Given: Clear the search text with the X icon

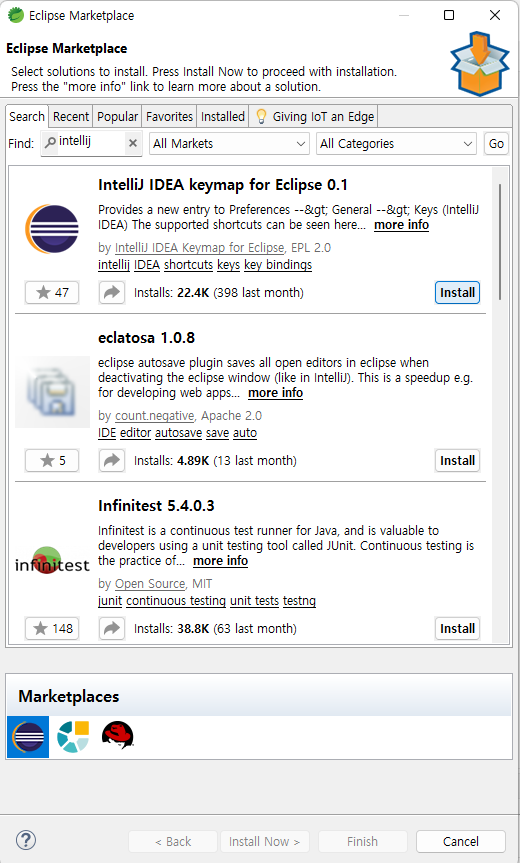Looking at the screenshot, I should [133, 143].
